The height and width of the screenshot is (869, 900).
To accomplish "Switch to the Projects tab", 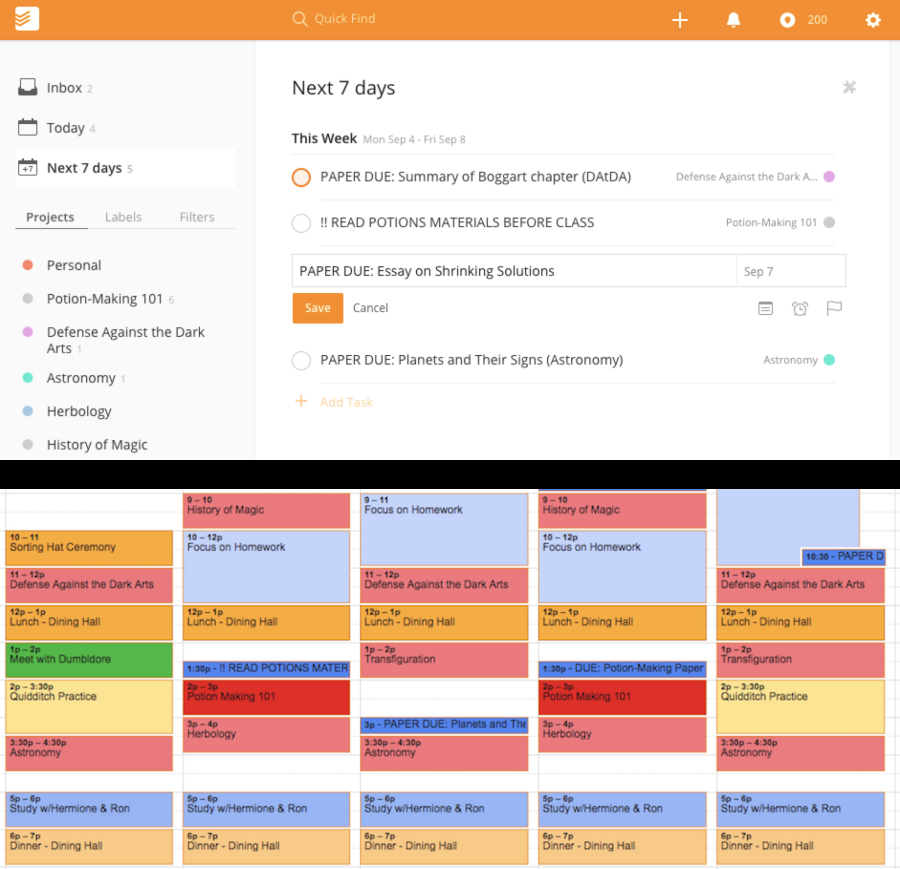I will (x=50, y=217).
